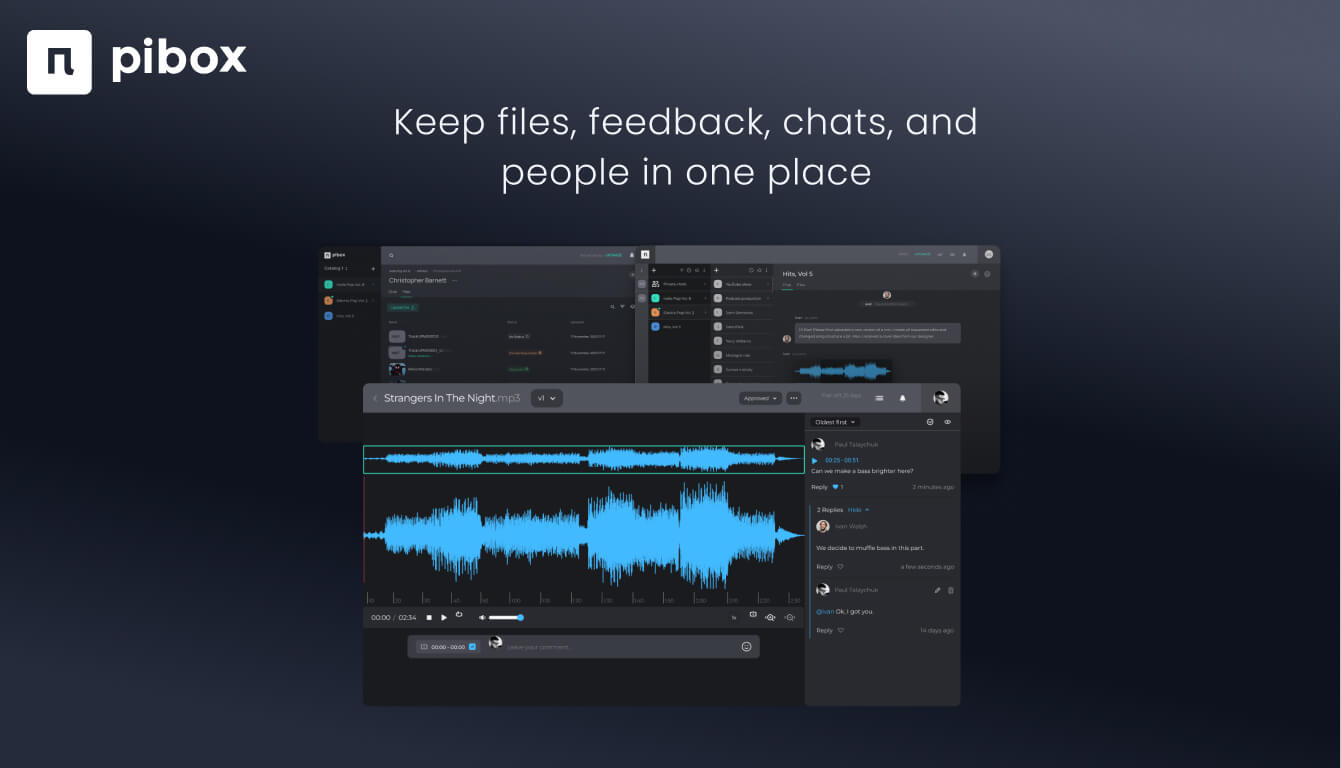Viewport: 1341px width, 768px height.
Task: Like Ivan's reply by clicking the heart
Action: pos(840,567)
